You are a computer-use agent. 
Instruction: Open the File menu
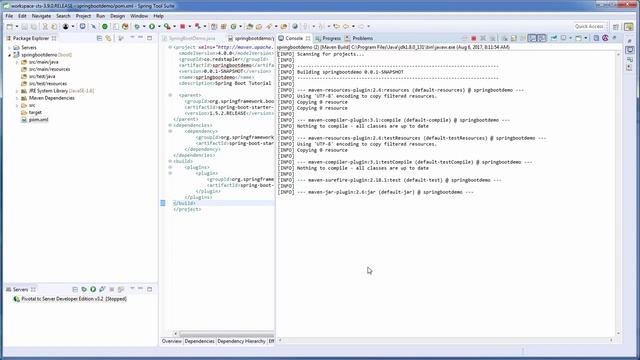pos(9,16)
